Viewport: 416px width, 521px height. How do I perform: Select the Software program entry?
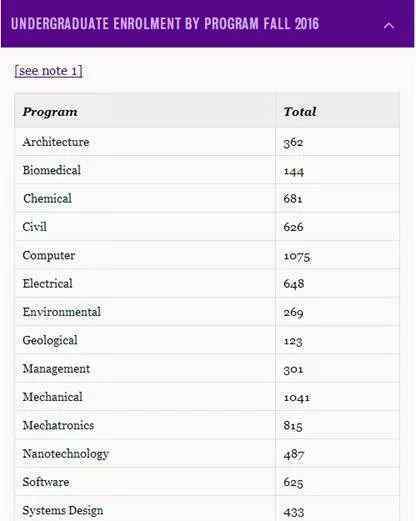pyautogui.click(x=46, y=482)
